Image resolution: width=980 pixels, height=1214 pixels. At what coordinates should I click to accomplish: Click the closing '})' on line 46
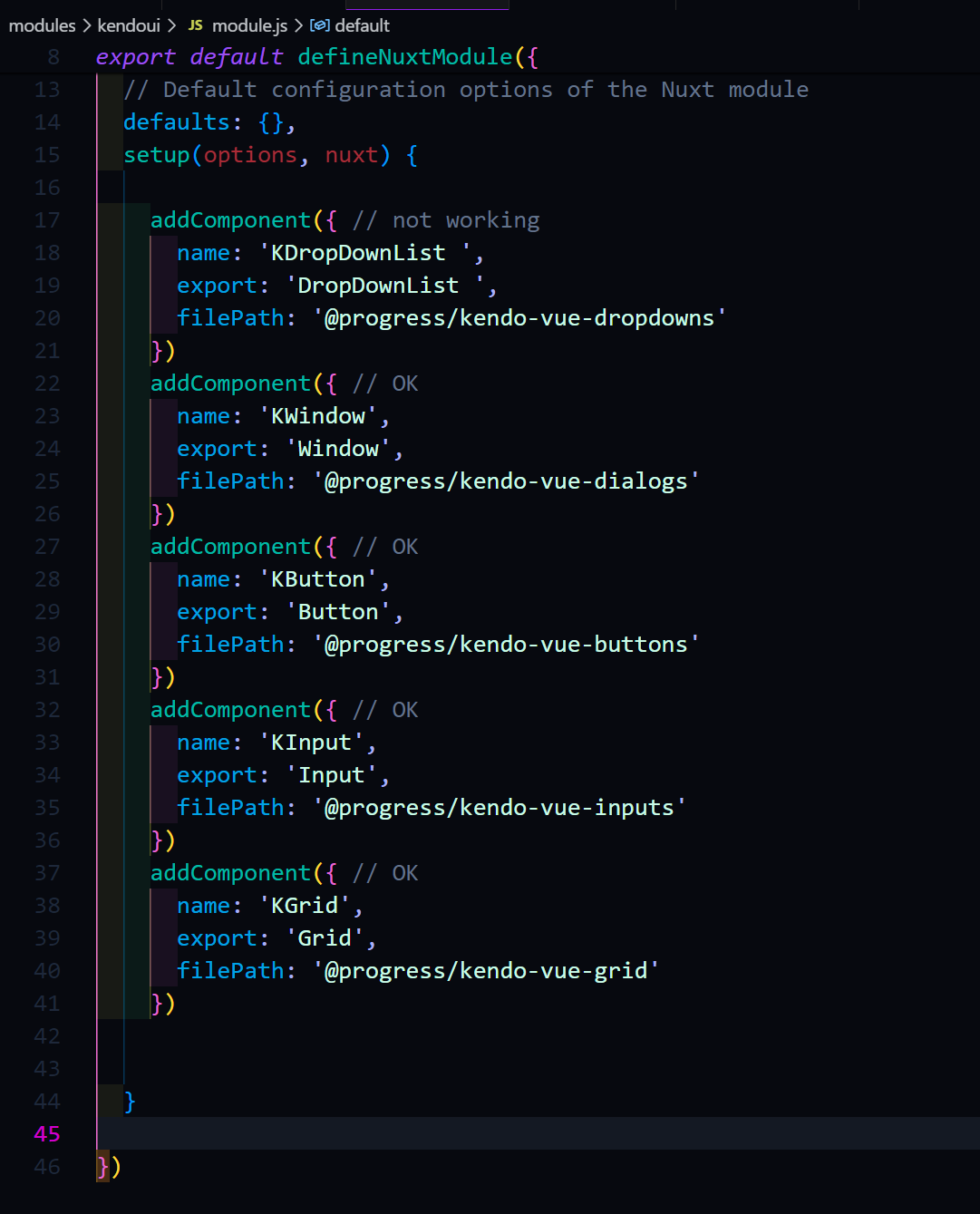pos(109,1167)
